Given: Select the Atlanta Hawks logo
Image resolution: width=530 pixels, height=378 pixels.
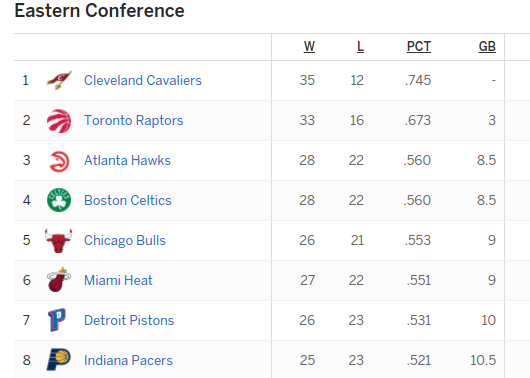Looking at the screenshot, I should [x=59, y=161].
